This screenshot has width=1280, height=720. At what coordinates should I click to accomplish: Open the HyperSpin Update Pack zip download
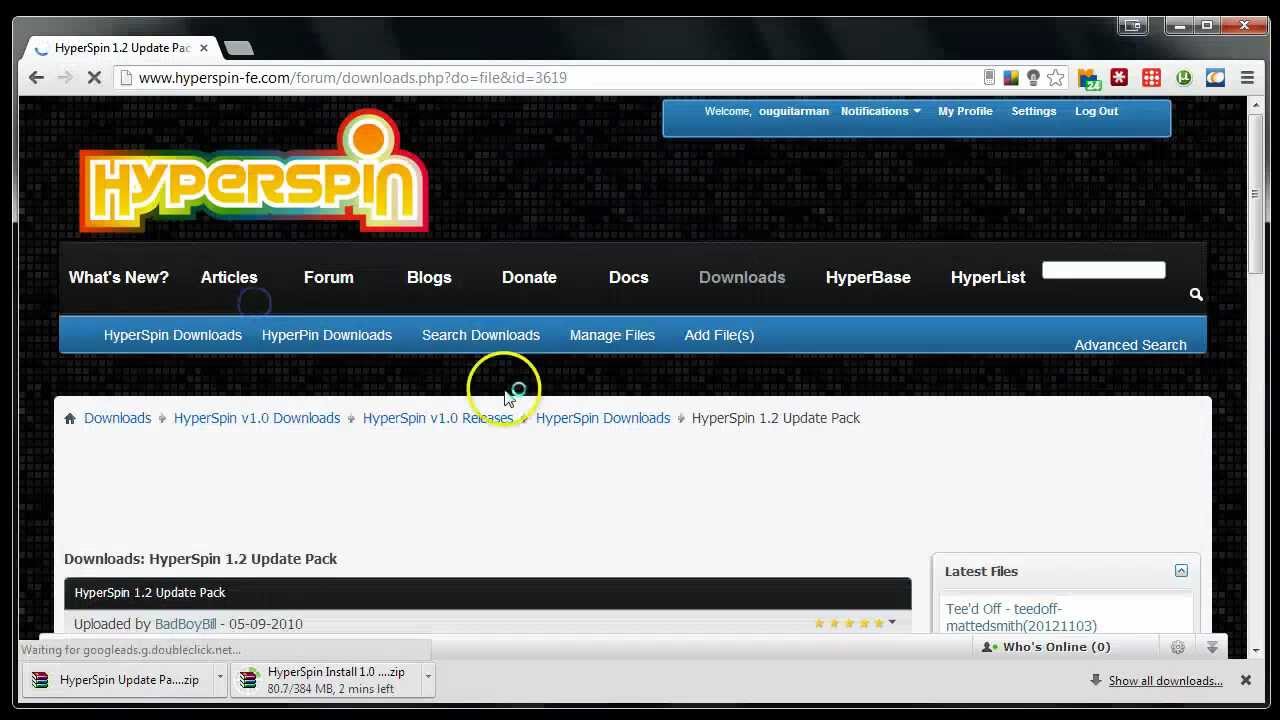[x=119, y=680]
